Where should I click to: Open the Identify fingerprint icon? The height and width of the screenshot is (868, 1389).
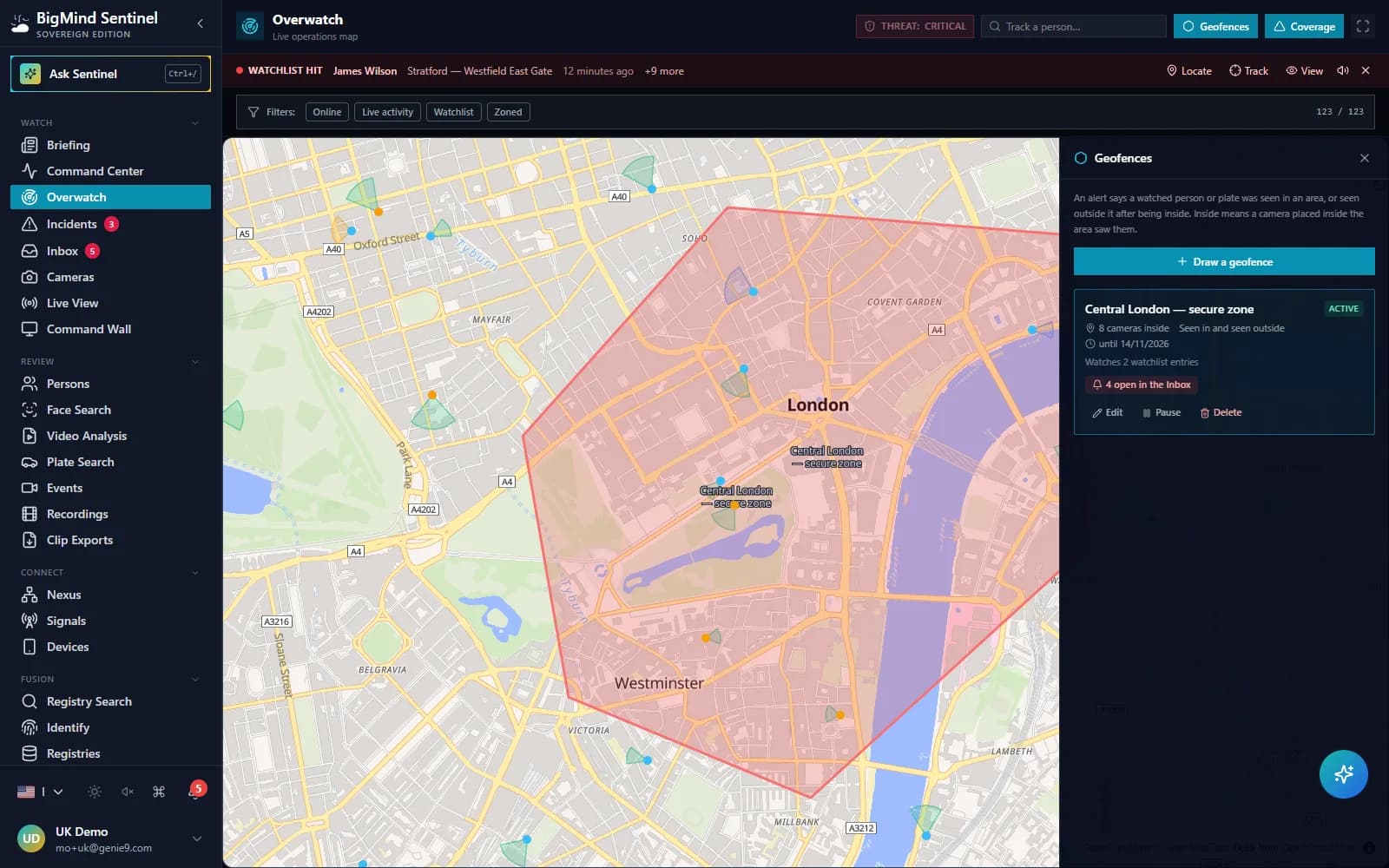(x=30, y=727)
